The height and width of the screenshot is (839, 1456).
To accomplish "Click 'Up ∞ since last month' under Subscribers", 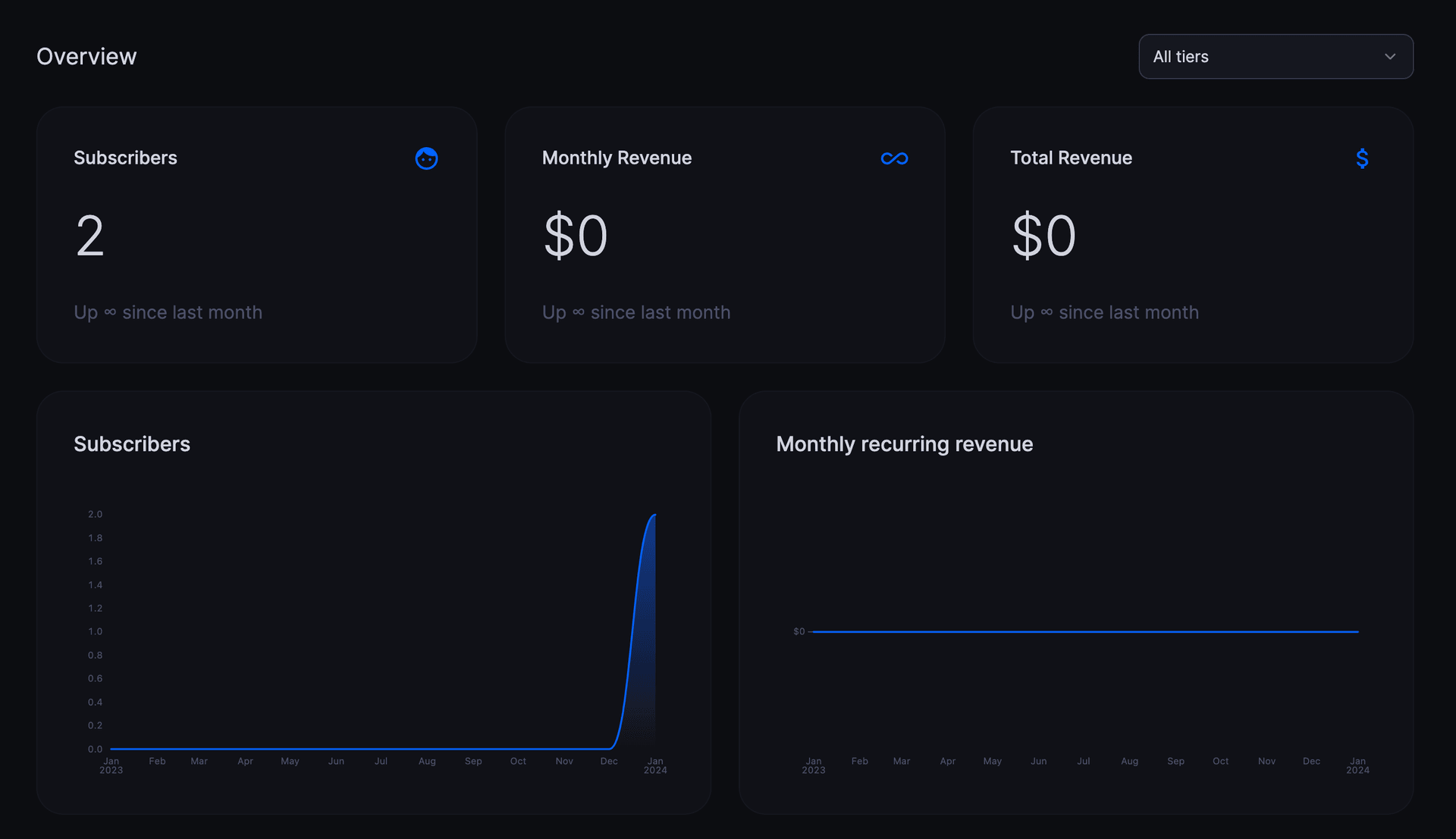I will click(168, 312).
